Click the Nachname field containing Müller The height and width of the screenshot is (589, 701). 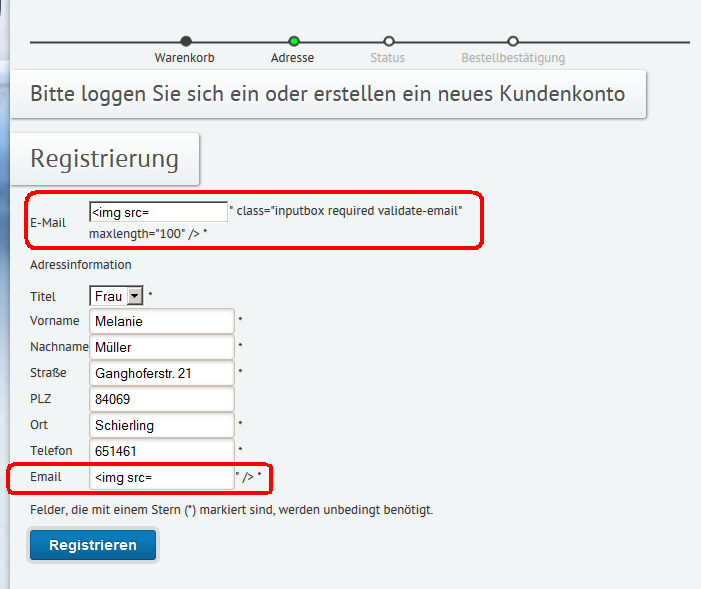[162, 347]
